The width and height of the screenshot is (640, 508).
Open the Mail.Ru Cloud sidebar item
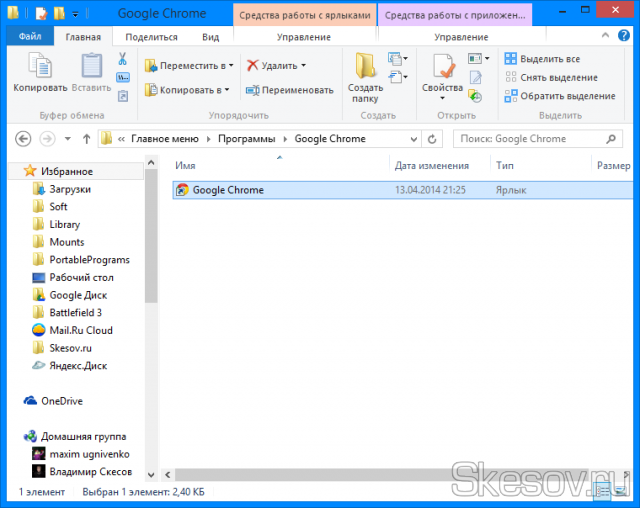coord(81,330)
